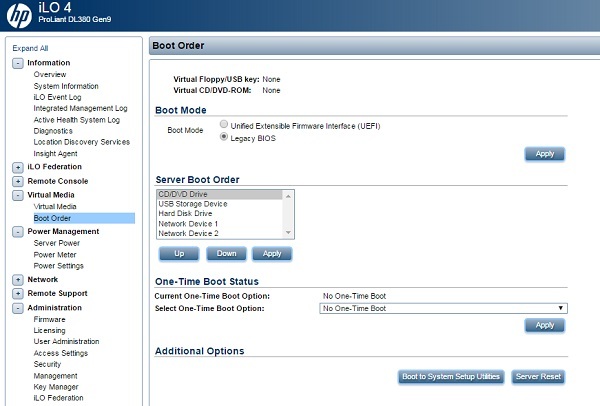Open the Overview page
The height and width of the screenshot is (406, 600).
click(x=50, y=74)
